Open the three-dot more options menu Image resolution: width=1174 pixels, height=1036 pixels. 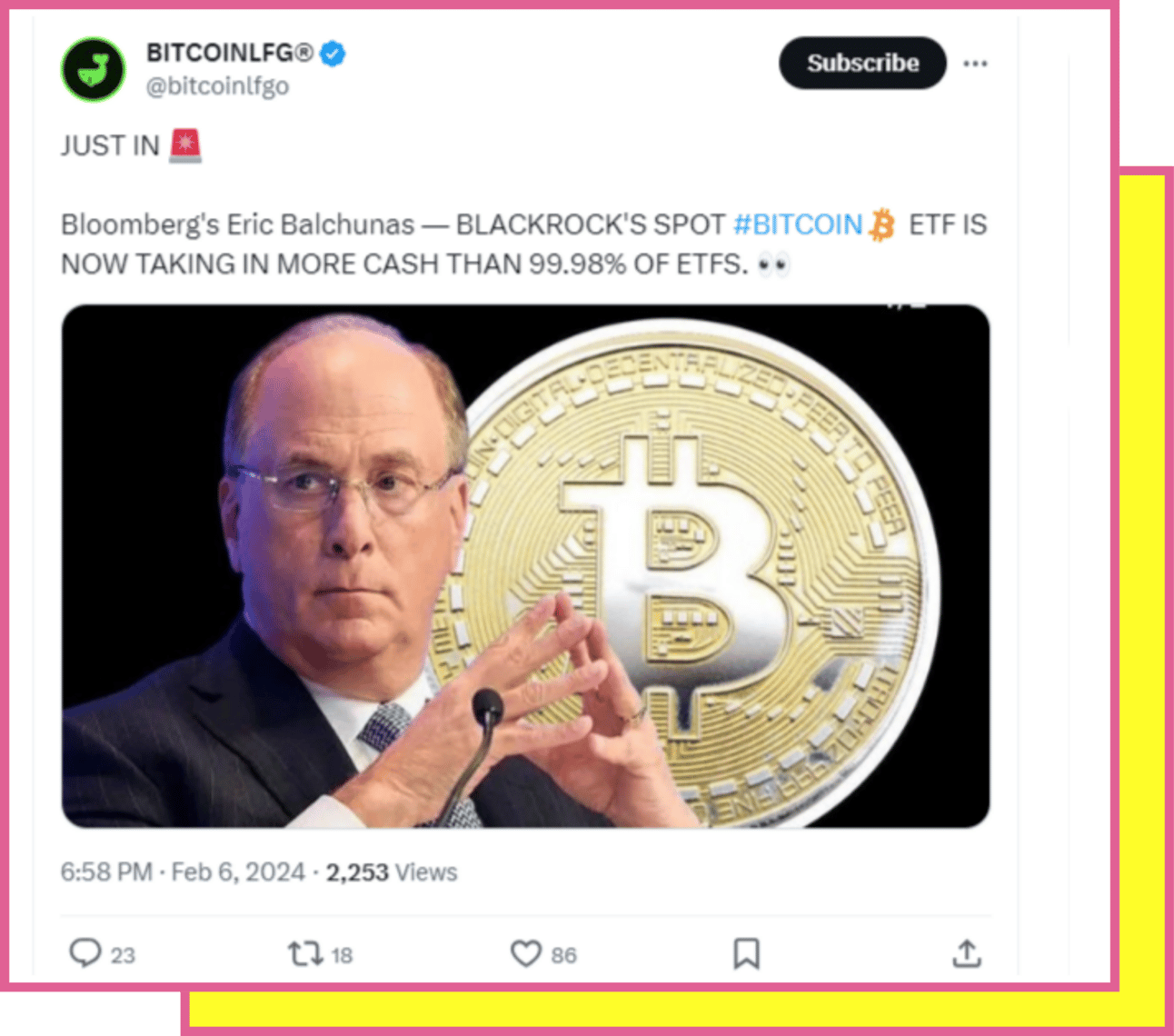pos(975,64)
